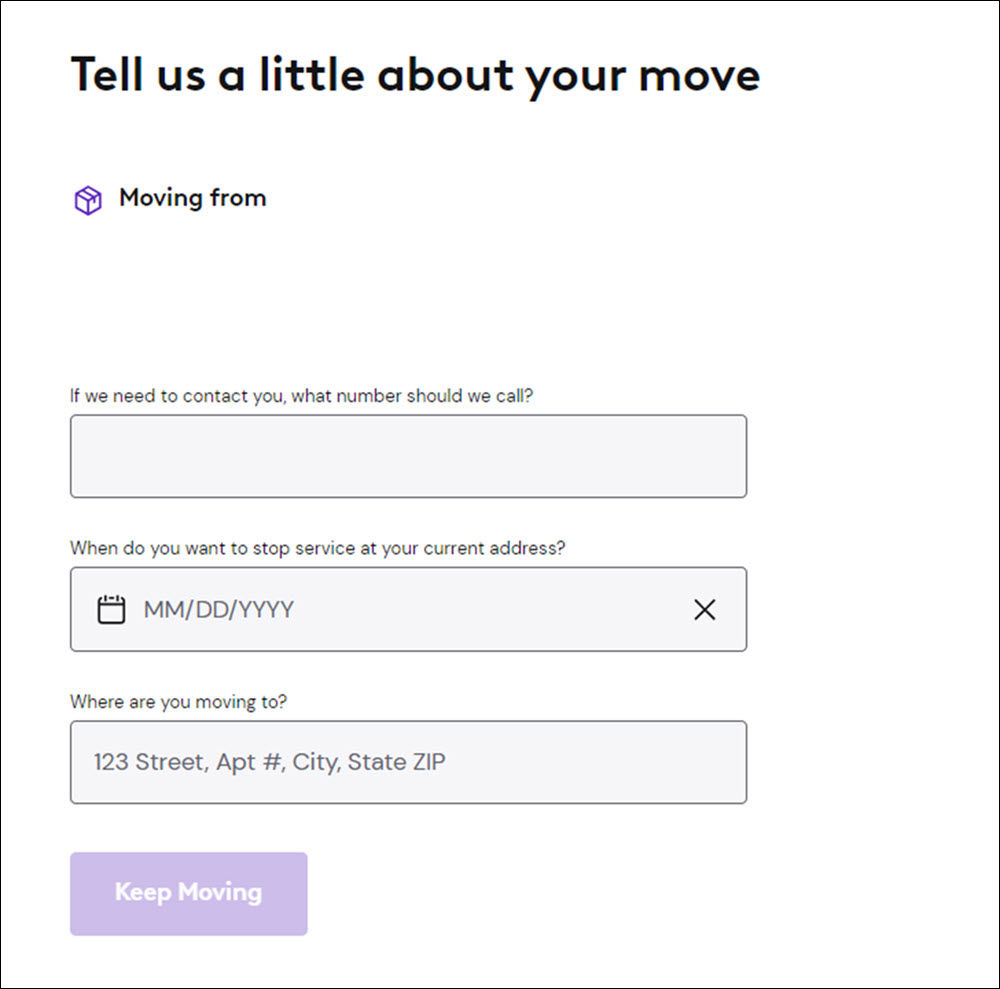Click inside the contact phone number field

[x=408, y=455]
